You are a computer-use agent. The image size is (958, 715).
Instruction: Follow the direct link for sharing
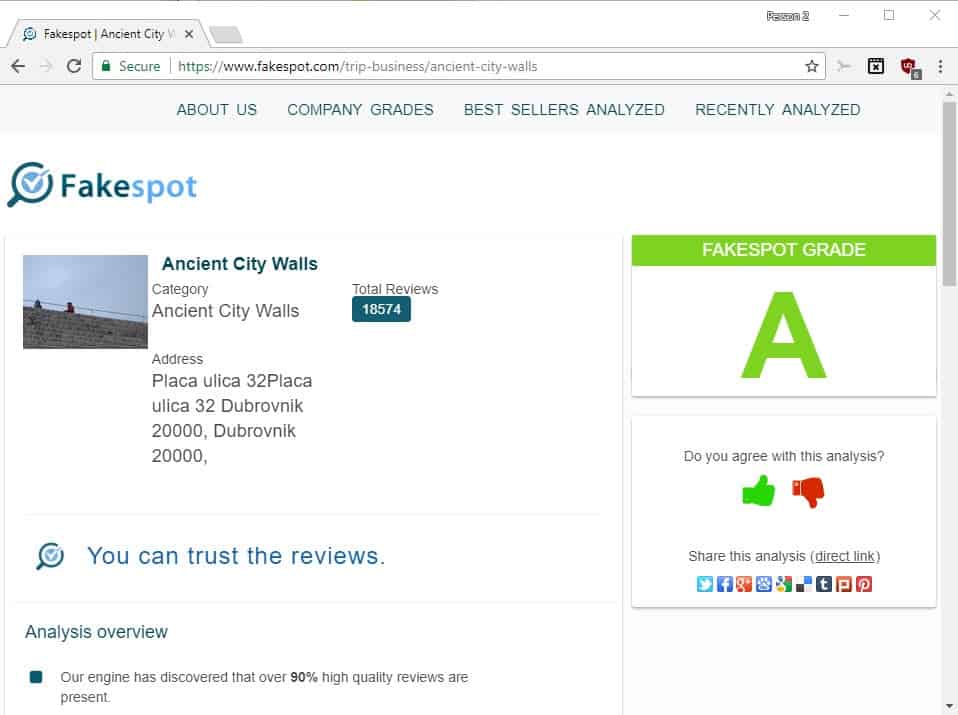click(x=845, y=556)
